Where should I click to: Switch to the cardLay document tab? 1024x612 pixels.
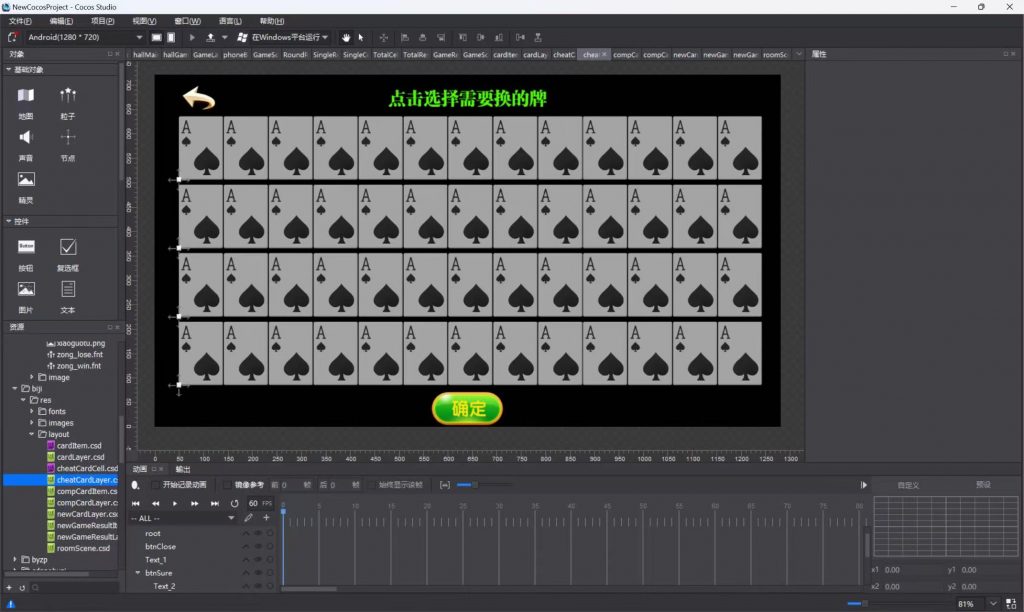click(x=535, y=55)
